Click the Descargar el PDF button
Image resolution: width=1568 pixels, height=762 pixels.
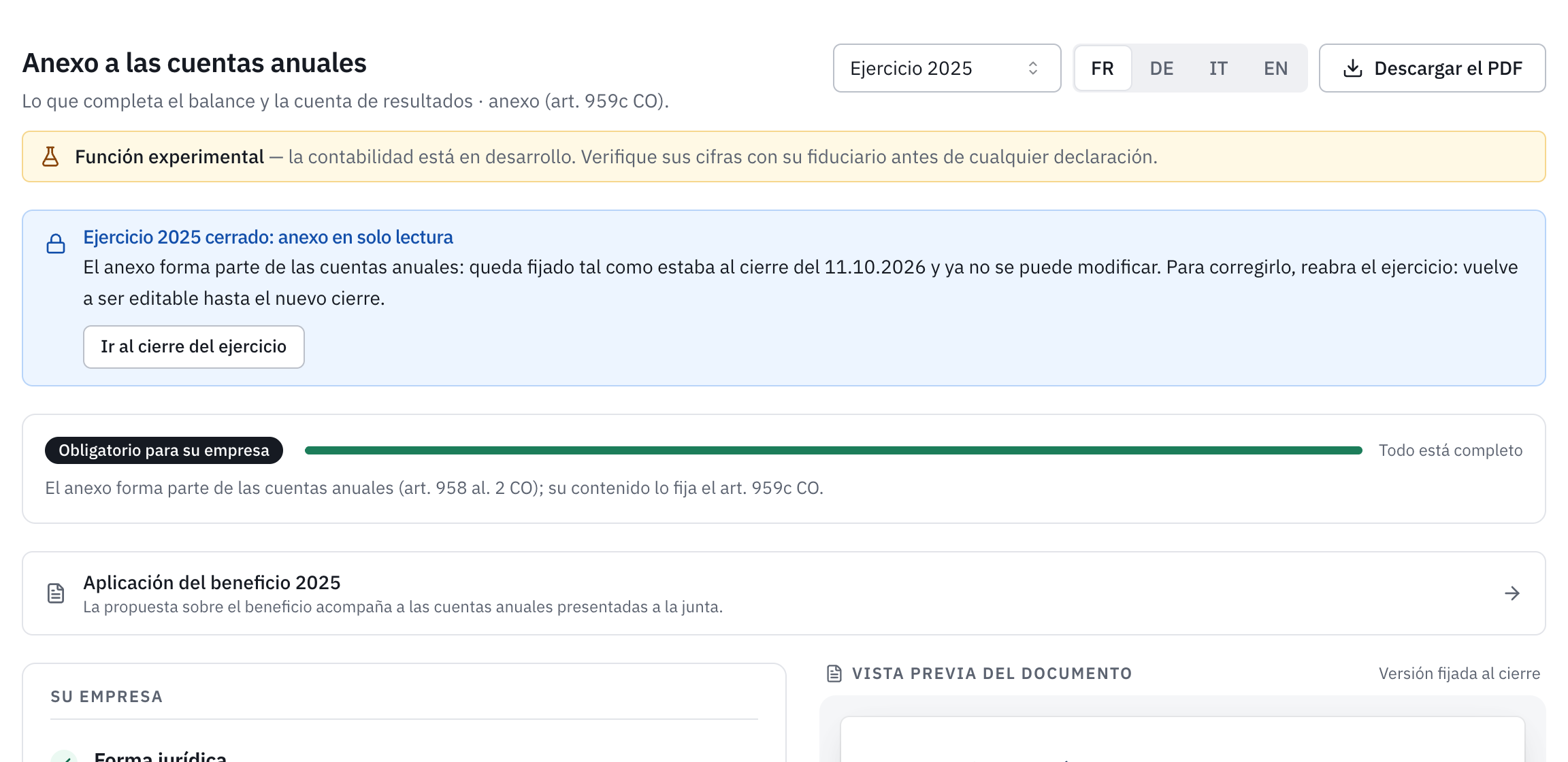(1432, 68)
